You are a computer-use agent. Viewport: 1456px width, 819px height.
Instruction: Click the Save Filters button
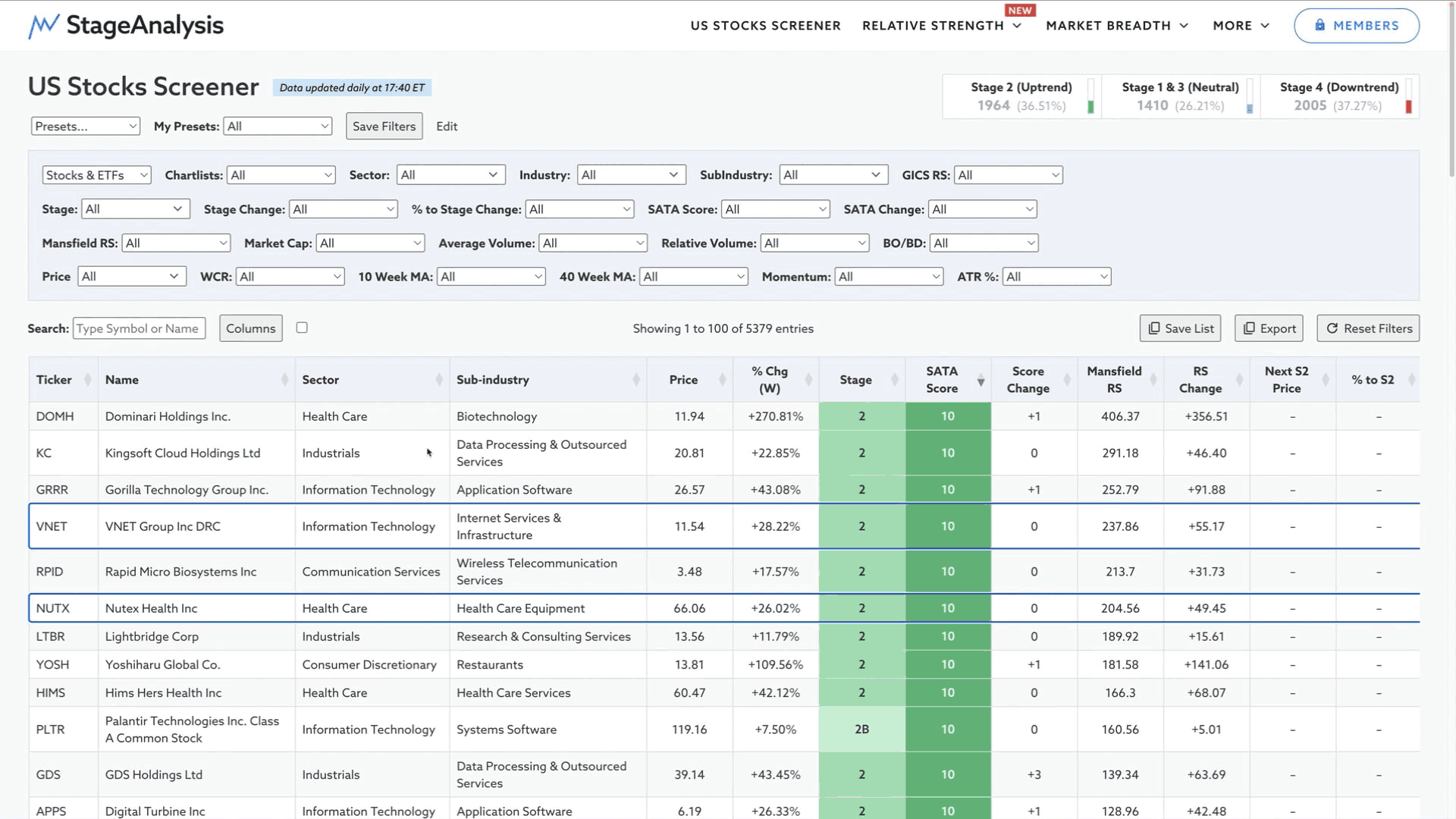click(x=384, y=127)
